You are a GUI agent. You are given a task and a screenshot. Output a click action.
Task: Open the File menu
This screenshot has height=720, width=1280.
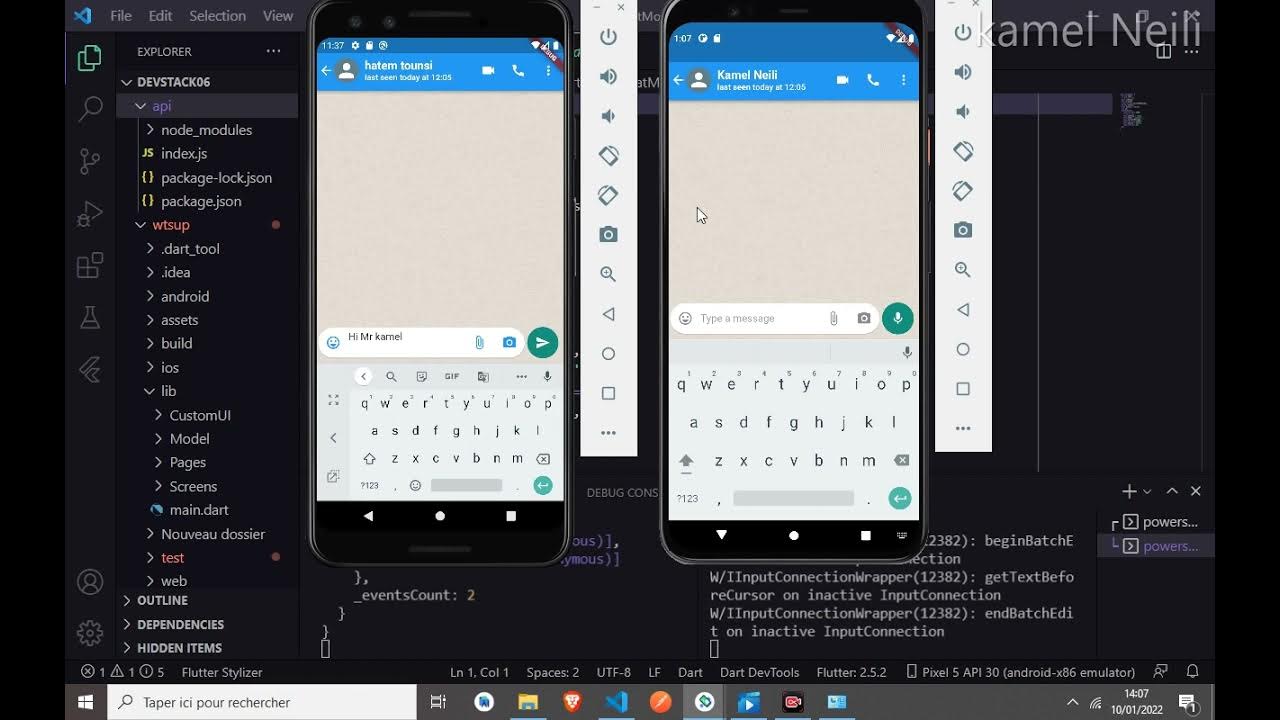click(x=121, y=15)
